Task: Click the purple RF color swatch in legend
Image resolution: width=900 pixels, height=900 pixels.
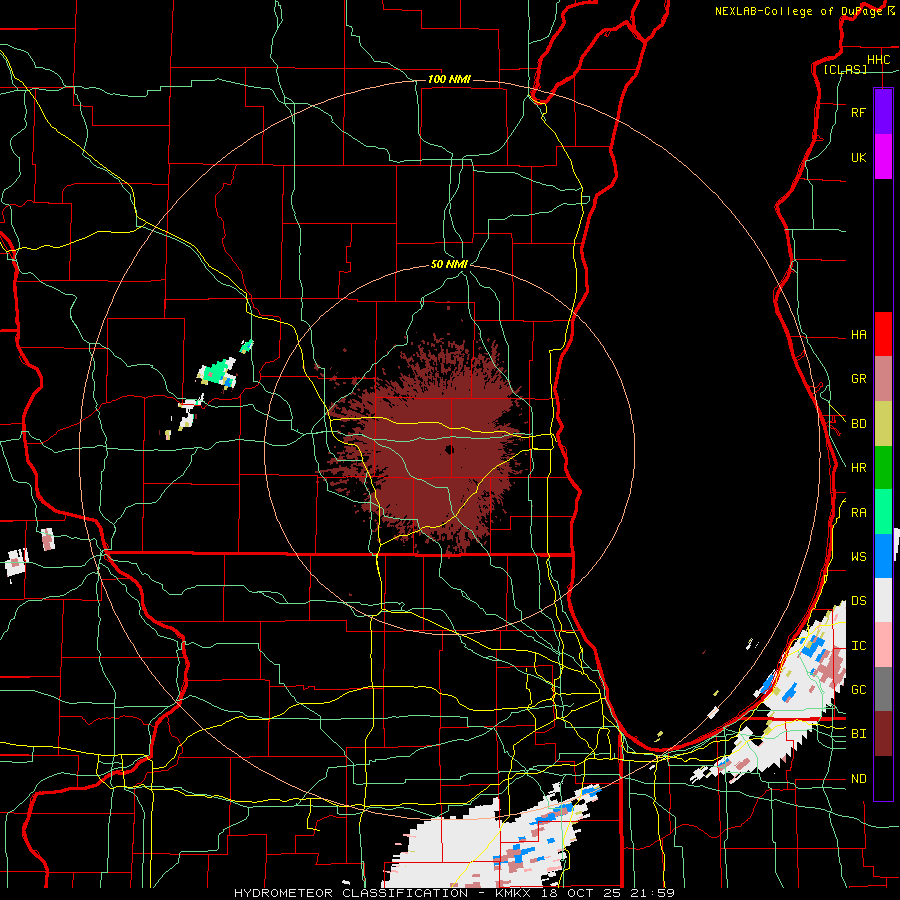Action: (x=883, y=112)
